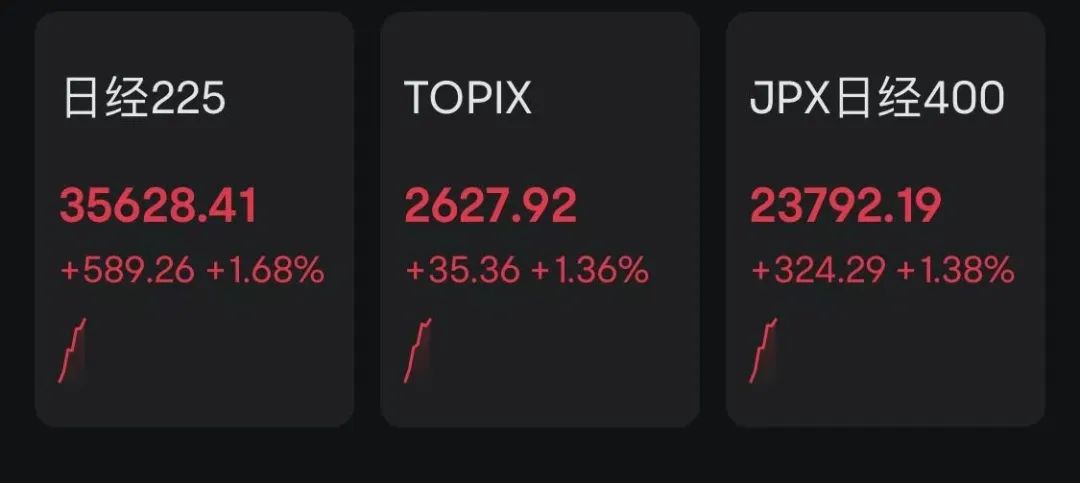
Task: Click the +1.36% percentage change
Action: [x=590, y=270]
